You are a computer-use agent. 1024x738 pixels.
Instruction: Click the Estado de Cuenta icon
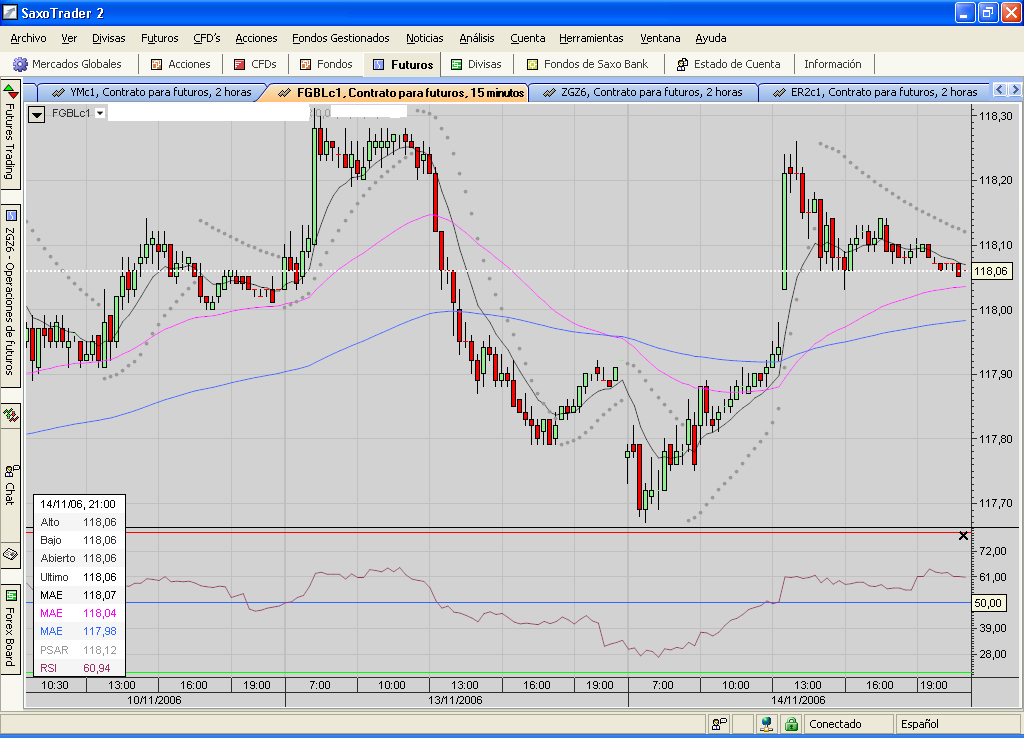tap(682, 64)
